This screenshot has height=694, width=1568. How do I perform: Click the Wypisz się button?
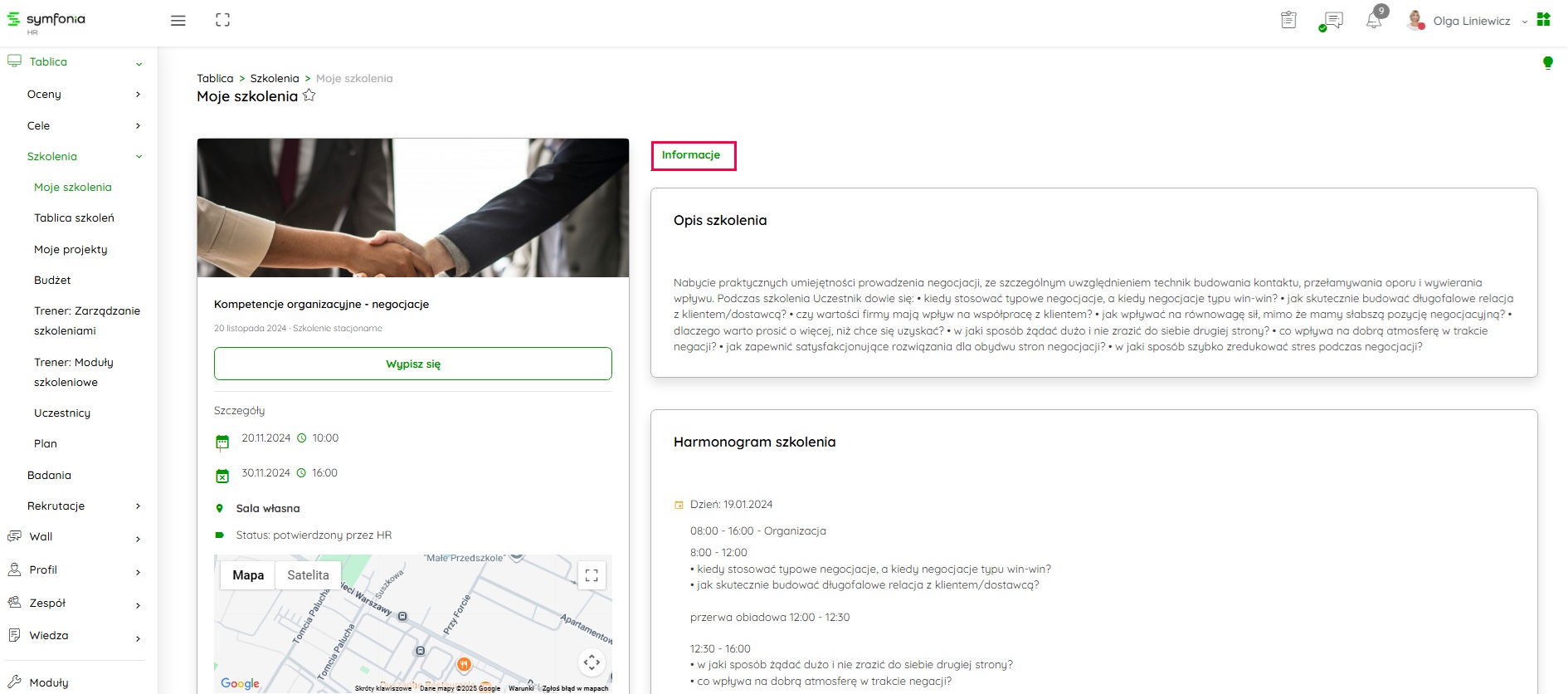[412, 364]
